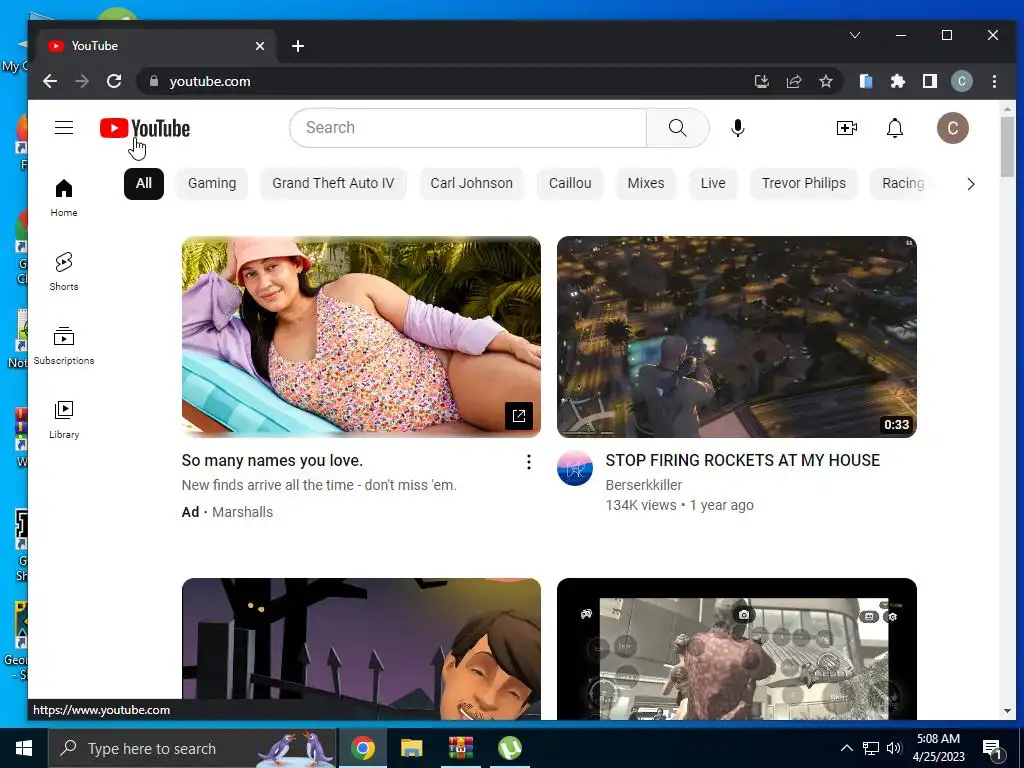
Task: Select the Grand Theft Auto IV chip
Action: [333, 184]
